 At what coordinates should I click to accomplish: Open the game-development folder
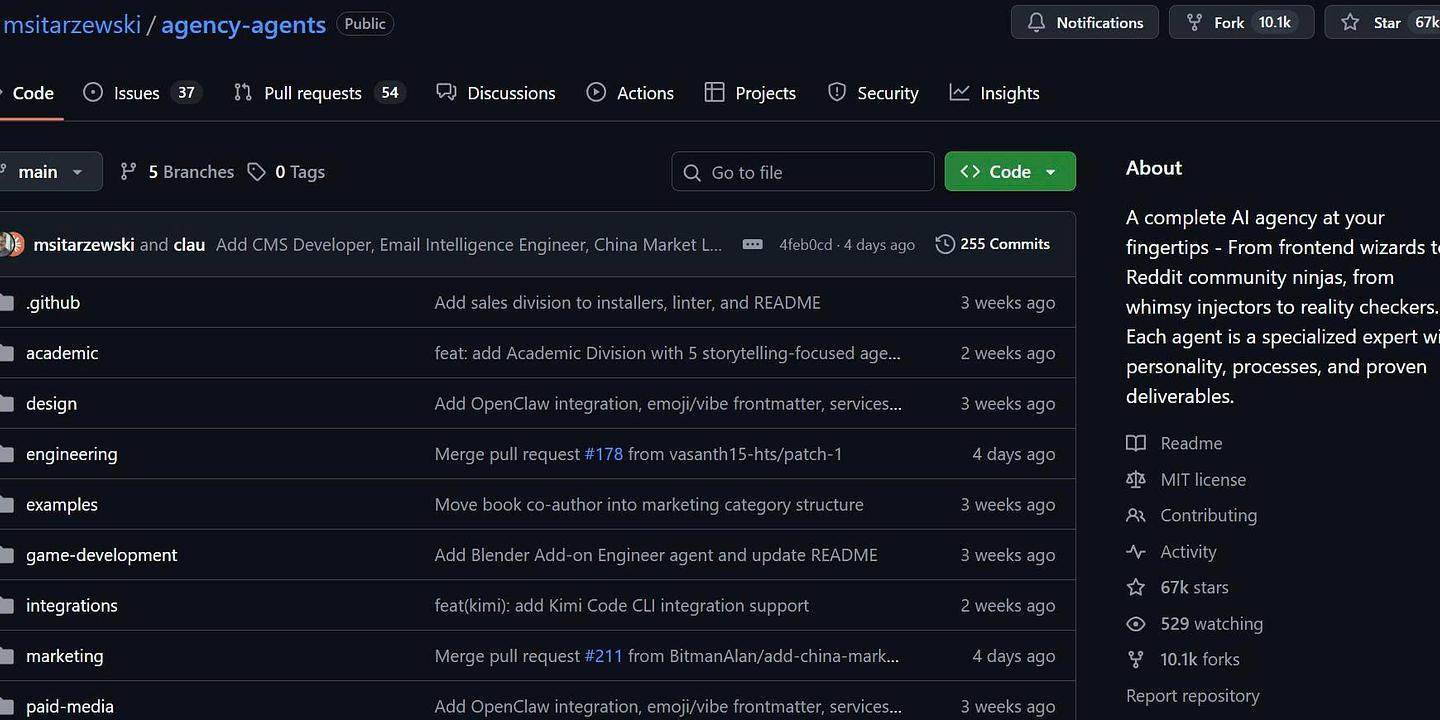[x=102, y=555]
